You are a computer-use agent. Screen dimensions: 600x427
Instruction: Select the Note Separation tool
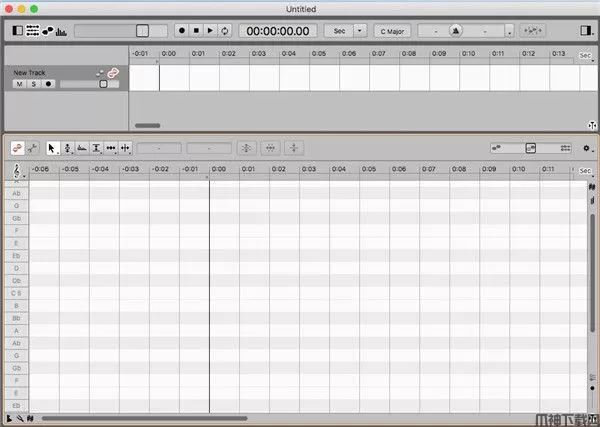click(x=126, y=148)
